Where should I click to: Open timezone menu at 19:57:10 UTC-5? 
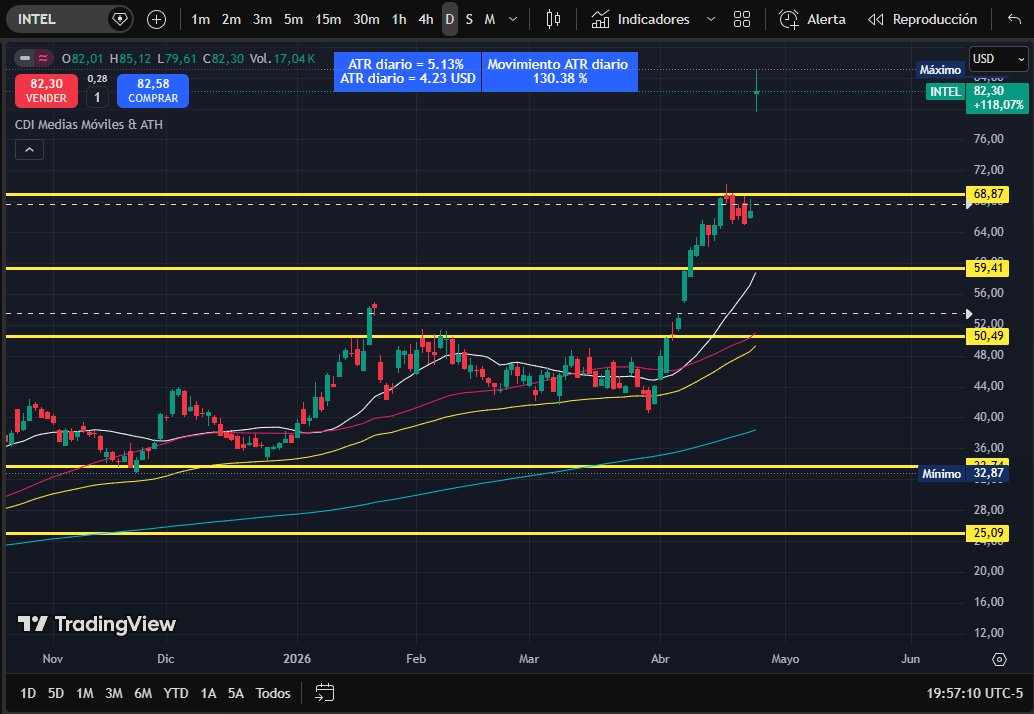pyautogui.click(x=975, y=693)
